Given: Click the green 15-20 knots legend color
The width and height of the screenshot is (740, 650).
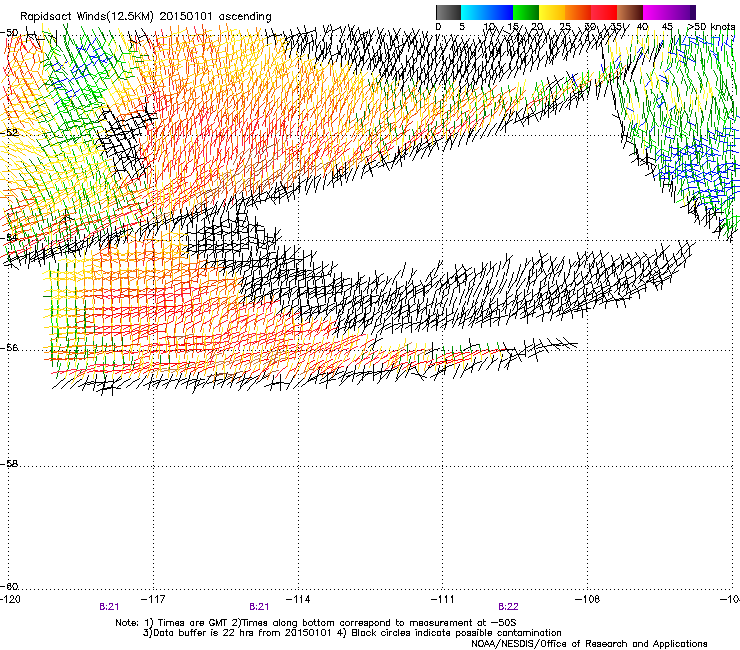Looking at the screenshot, I should click(526, 12).
